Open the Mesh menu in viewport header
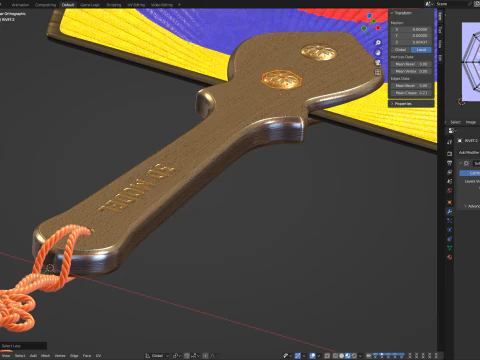Image resolution: width=480 pixels, height=360 pixels. [45, 356]
